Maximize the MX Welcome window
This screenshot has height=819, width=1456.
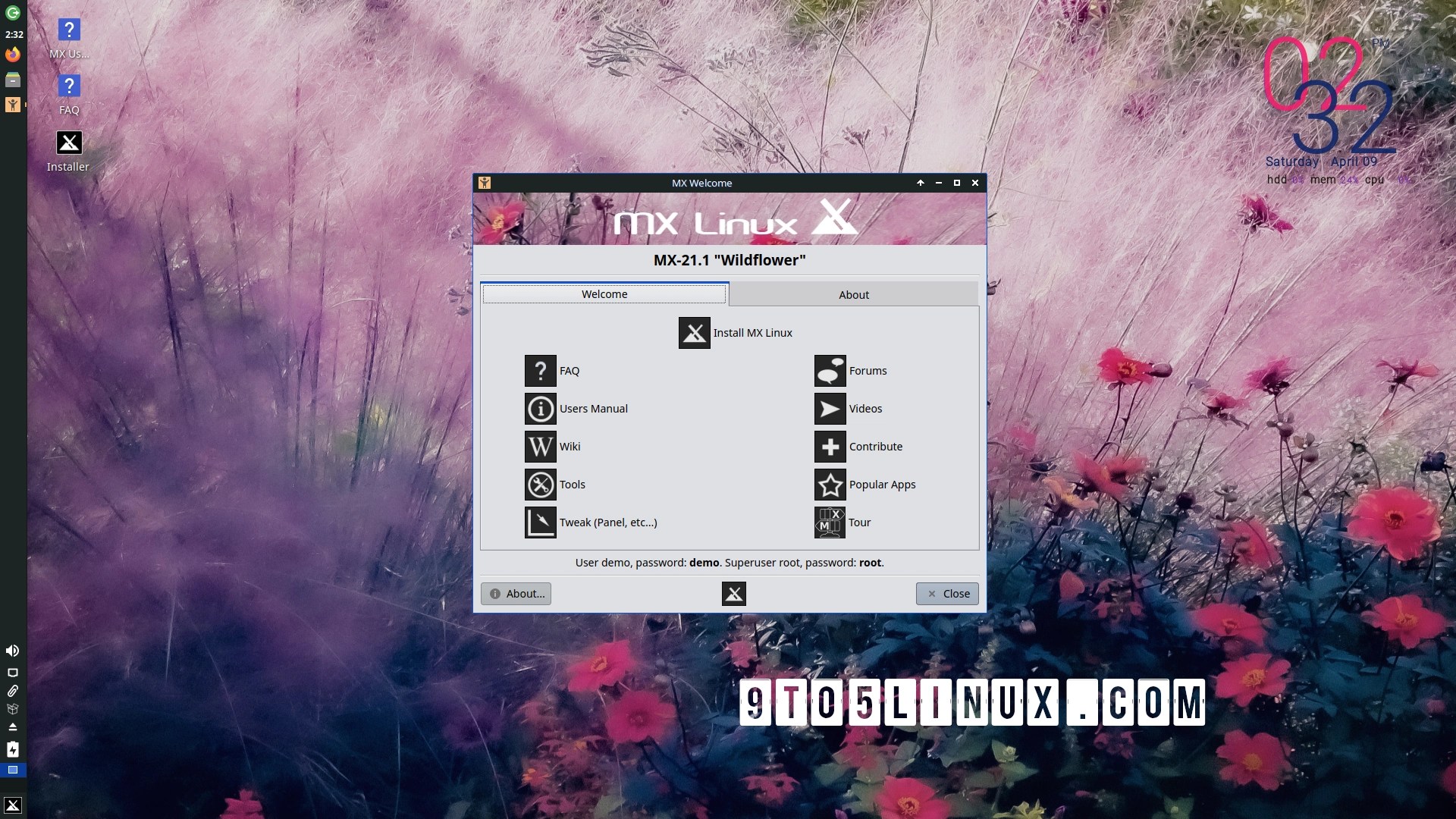[x=957, y=183]
